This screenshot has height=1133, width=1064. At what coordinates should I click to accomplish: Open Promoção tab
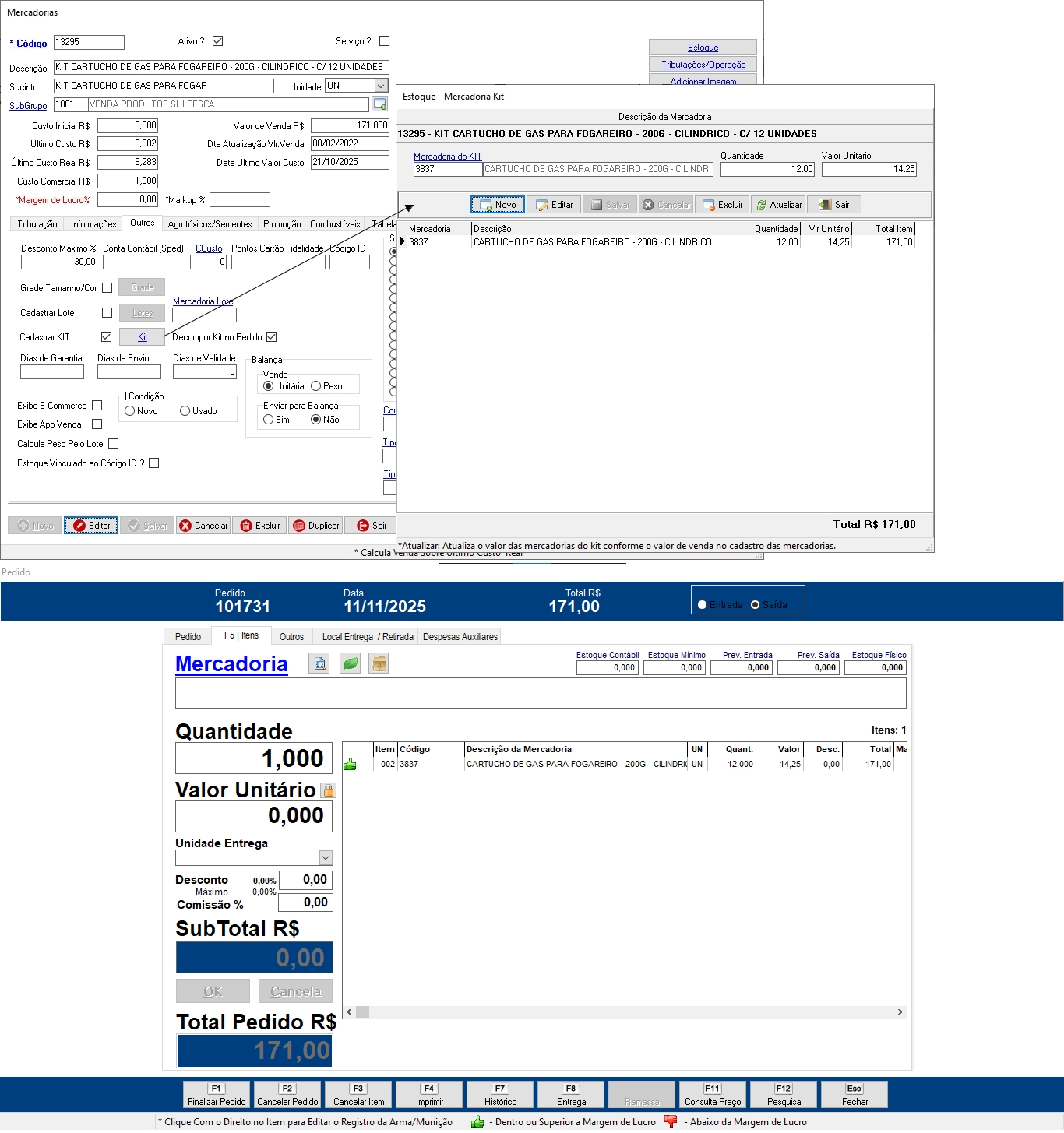[x=282, y=224]
